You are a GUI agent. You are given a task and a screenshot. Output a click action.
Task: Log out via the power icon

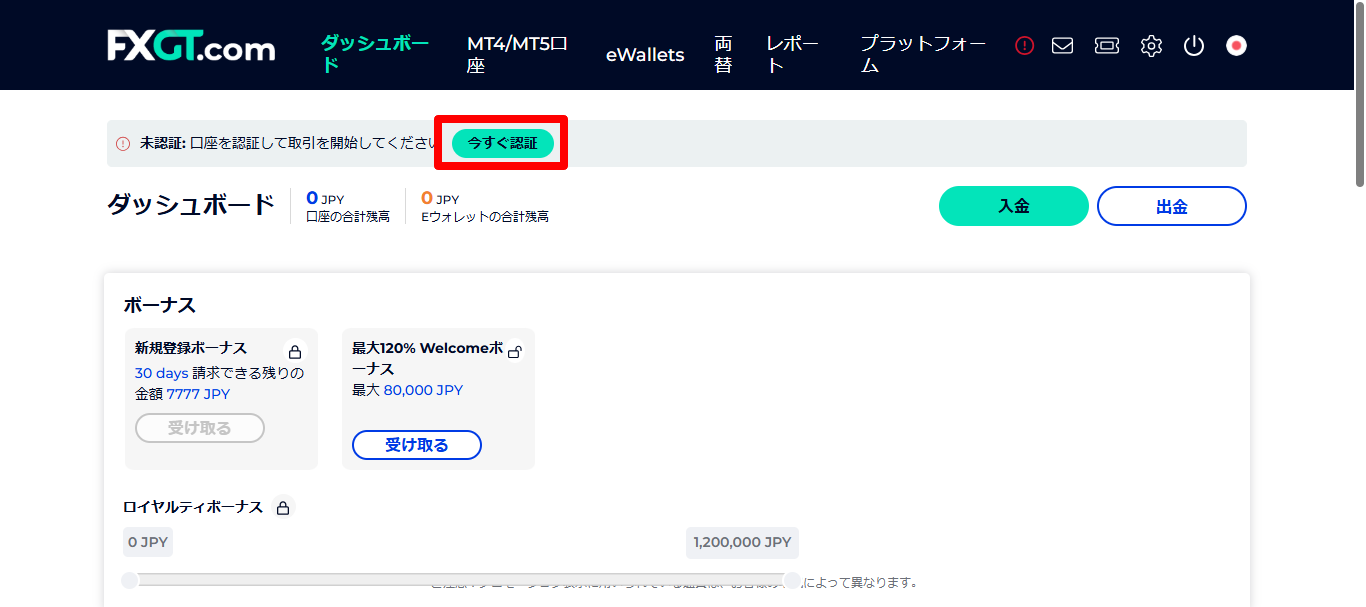[1193, 45]
